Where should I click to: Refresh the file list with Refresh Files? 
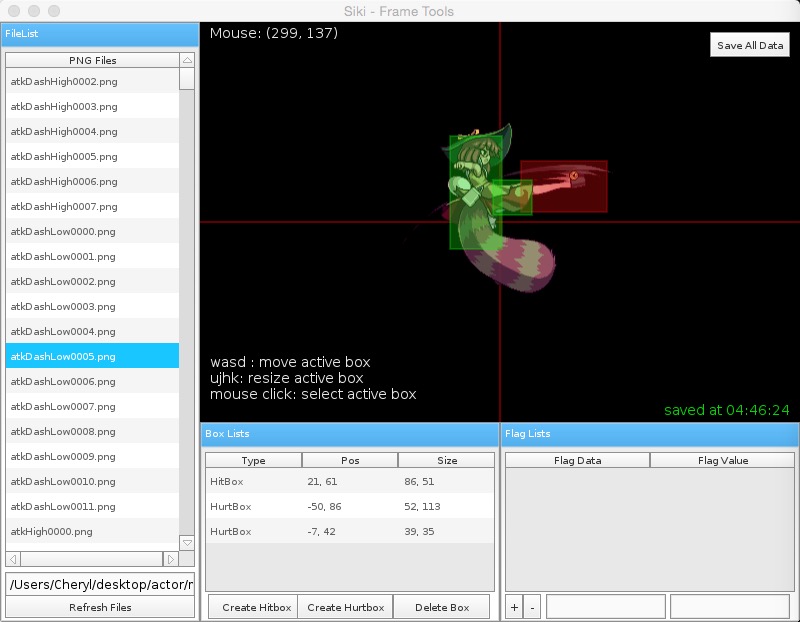(100, 607)
